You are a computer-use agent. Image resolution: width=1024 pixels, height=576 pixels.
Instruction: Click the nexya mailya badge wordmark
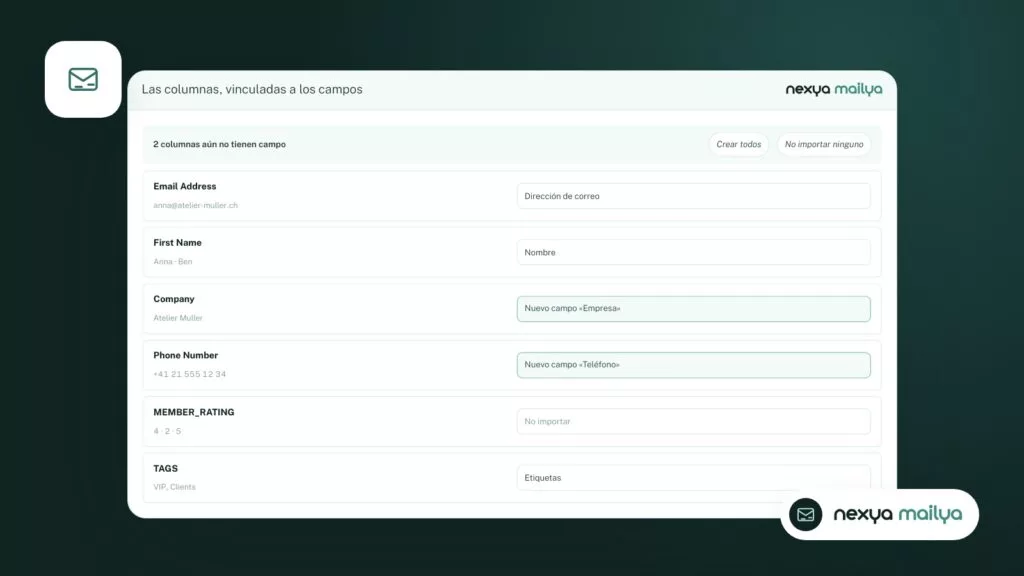coord(897,515)
